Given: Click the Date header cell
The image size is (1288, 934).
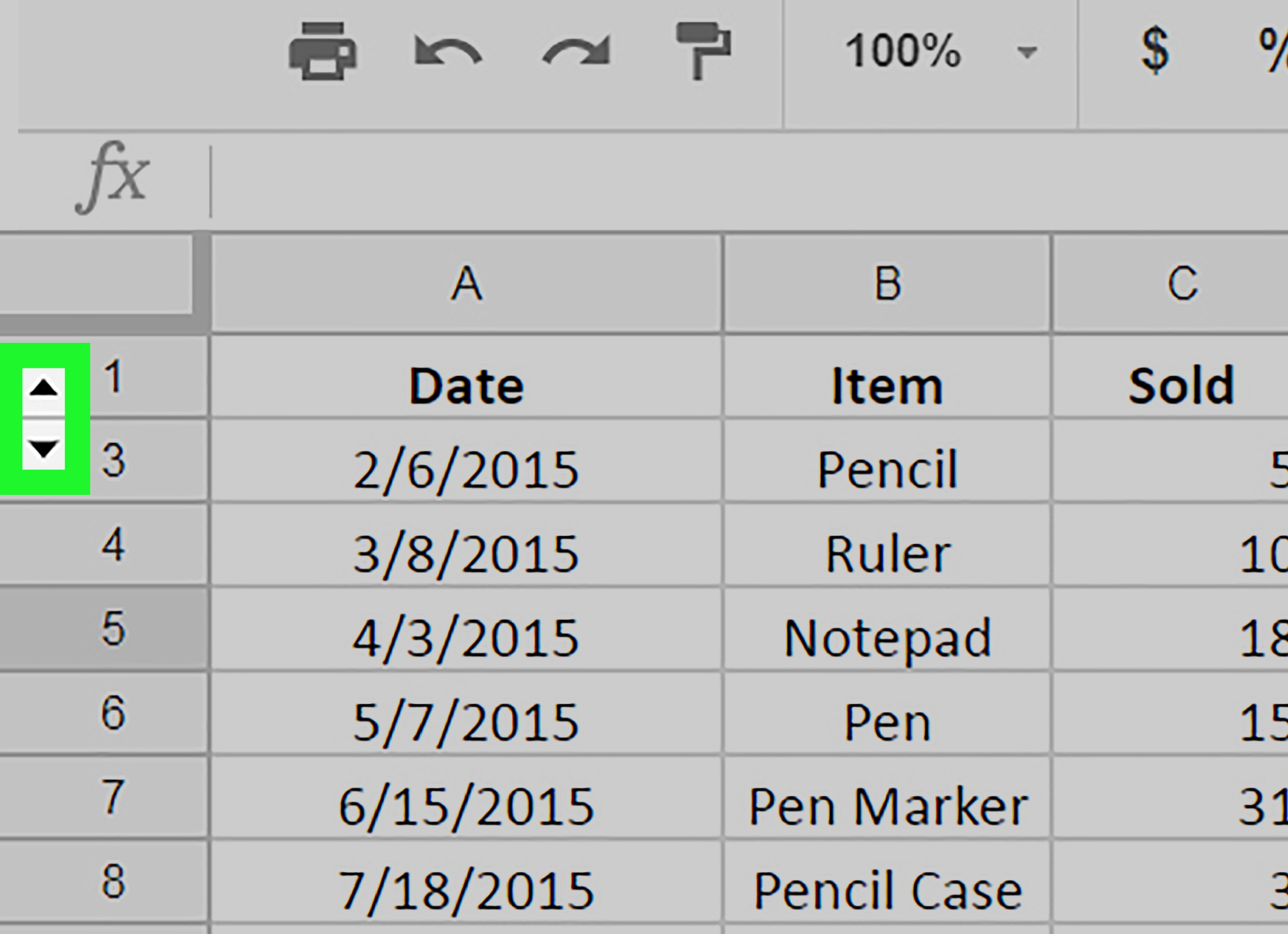Looking at the screenshot, I should 466,386.
